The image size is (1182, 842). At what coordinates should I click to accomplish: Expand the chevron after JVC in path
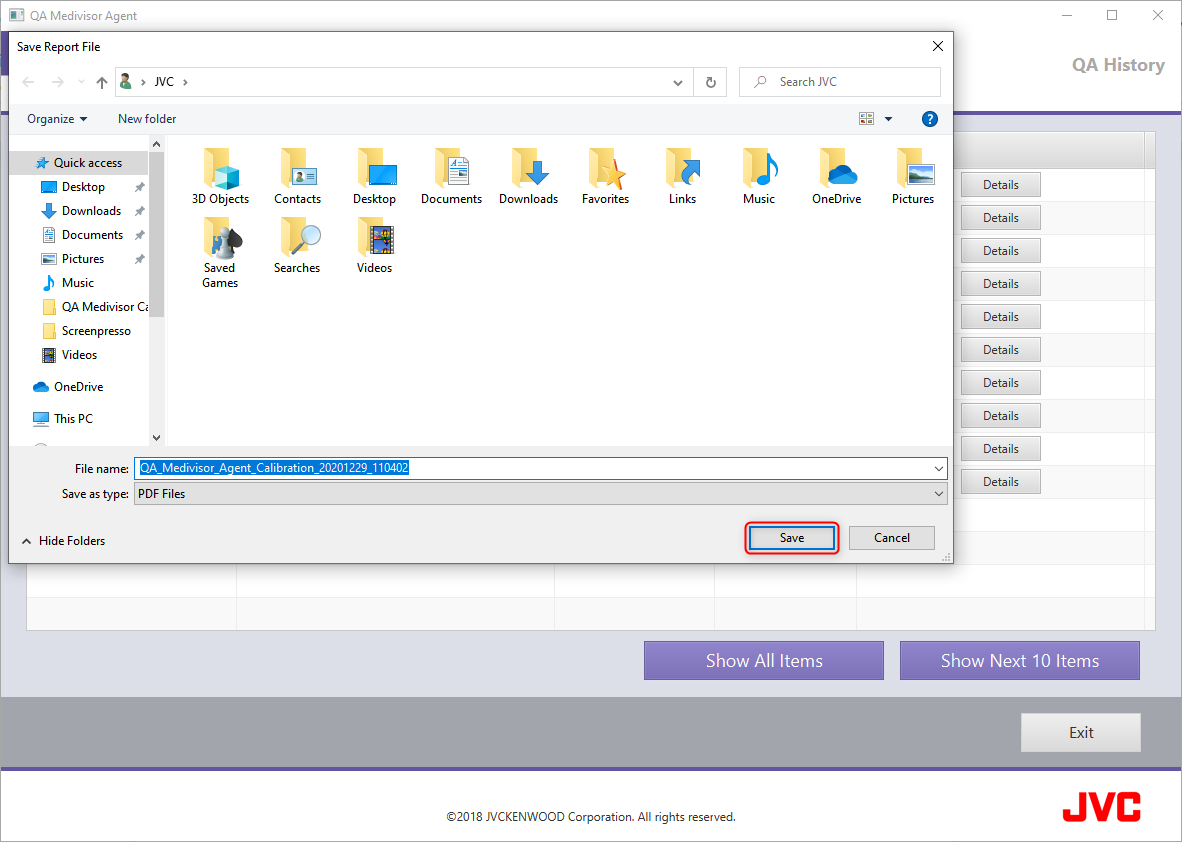tap(185, 82)
